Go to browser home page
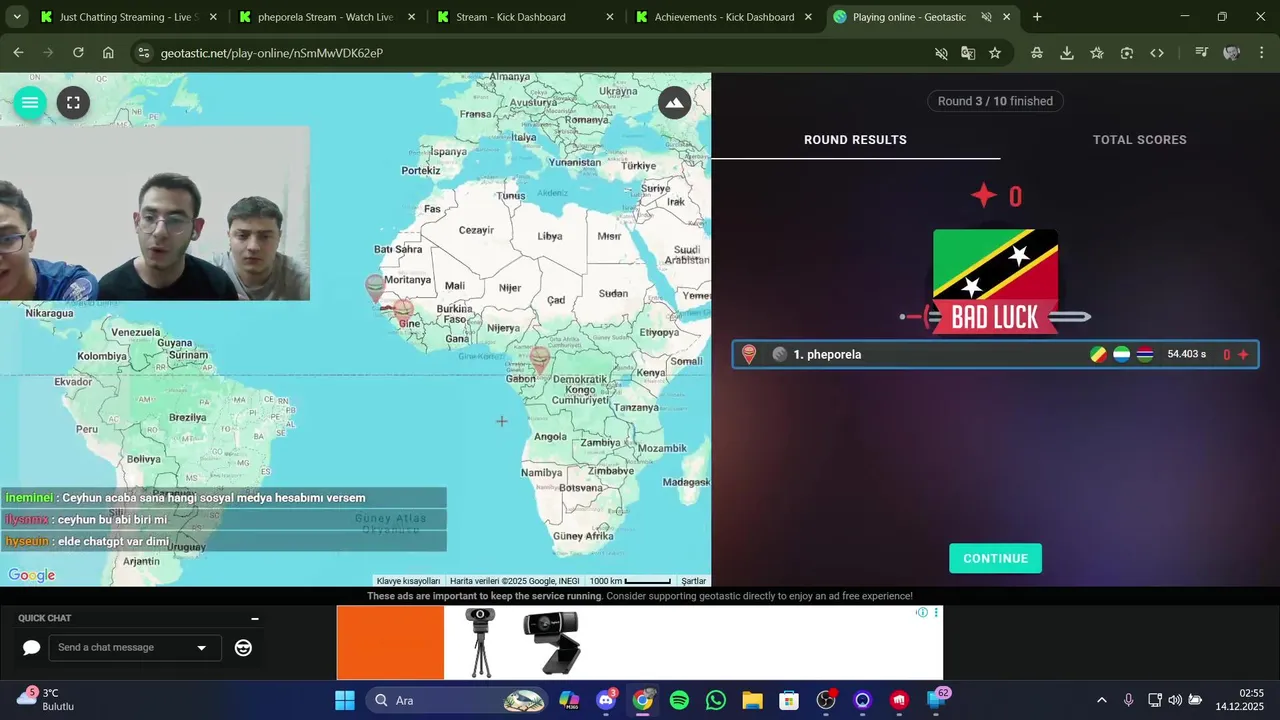Viewport: 1280px width, 720px height. point(108,53)
